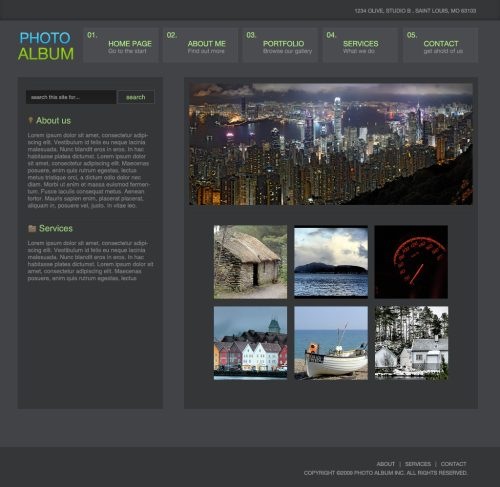Click the Saint Louis address text at top

(415, 11)
